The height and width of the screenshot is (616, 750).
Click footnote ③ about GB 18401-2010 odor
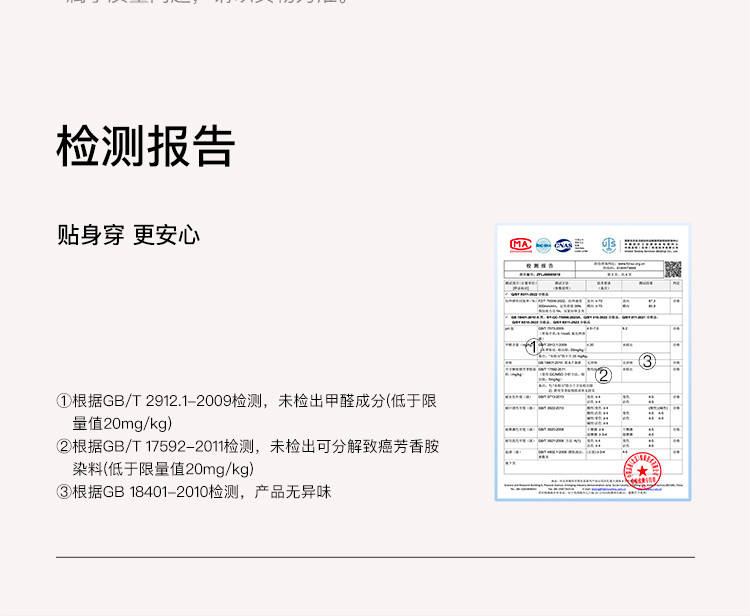(193, 492)
